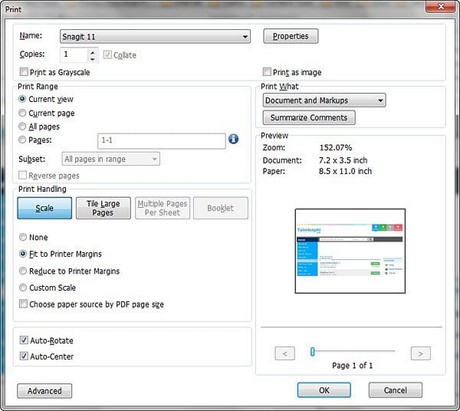
Task: Open the Subset dropdown list
Action: click(x=111, y=159)
